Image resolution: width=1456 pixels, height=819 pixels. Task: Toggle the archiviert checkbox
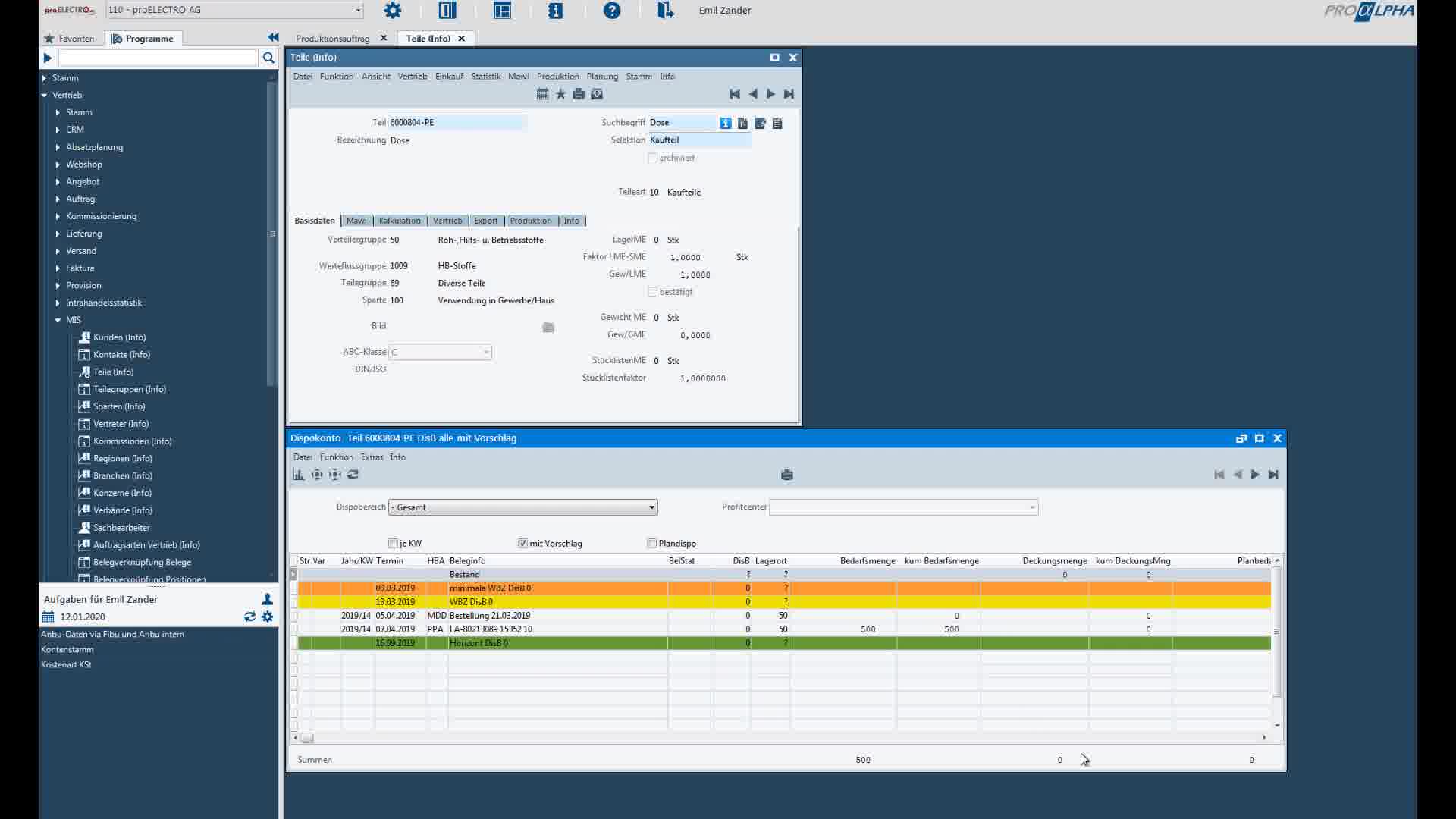[x=652, y=158]
